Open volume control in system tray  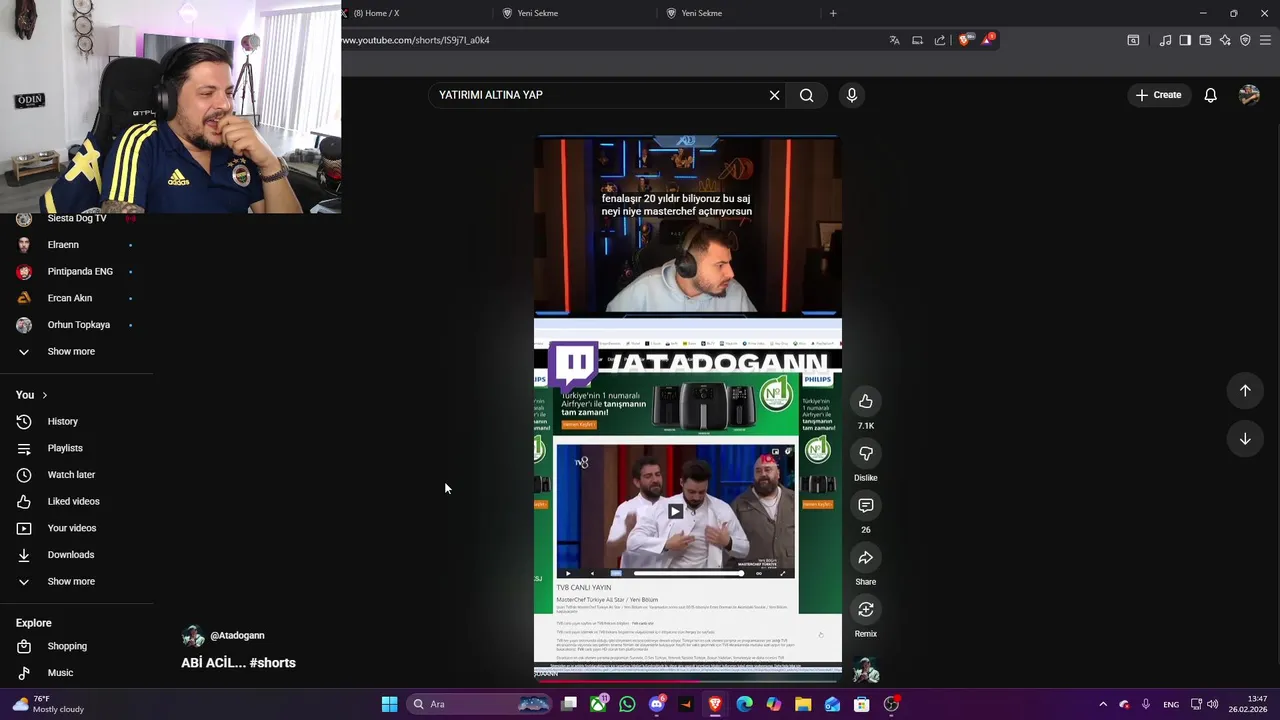(1212, 704)
